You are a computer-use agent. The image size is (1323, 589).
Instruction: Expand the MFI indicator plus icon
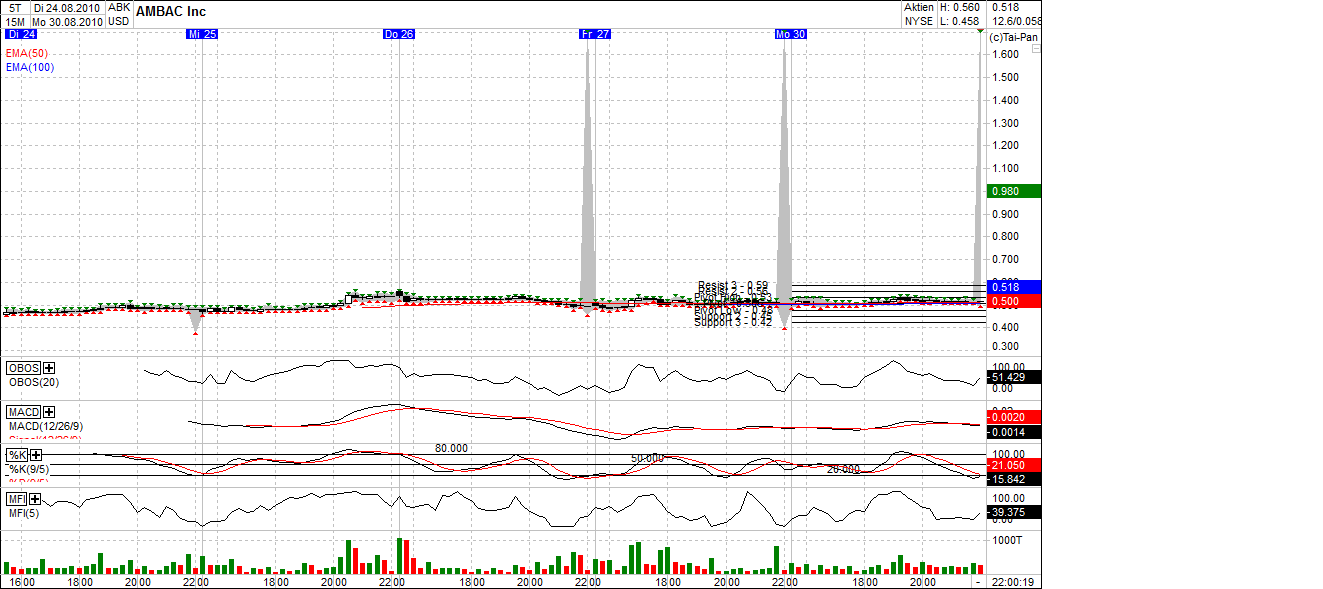tap(35, 499)
